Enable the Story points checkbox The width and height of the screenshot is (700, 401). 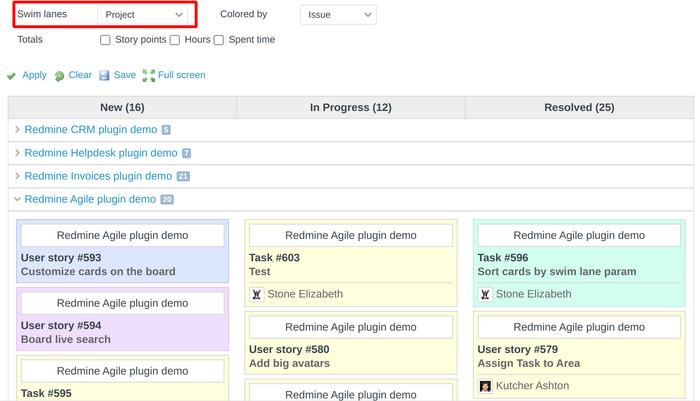coord(105,40)
